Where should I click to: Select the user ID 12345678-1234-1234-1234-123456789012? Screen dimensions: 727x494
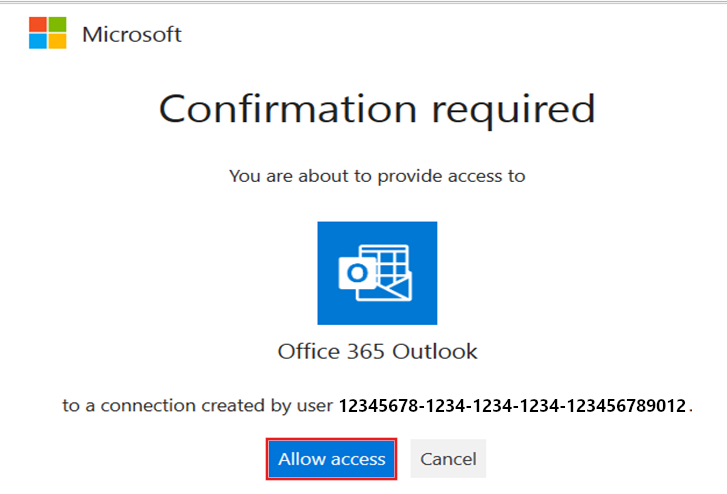pos(512,406)
